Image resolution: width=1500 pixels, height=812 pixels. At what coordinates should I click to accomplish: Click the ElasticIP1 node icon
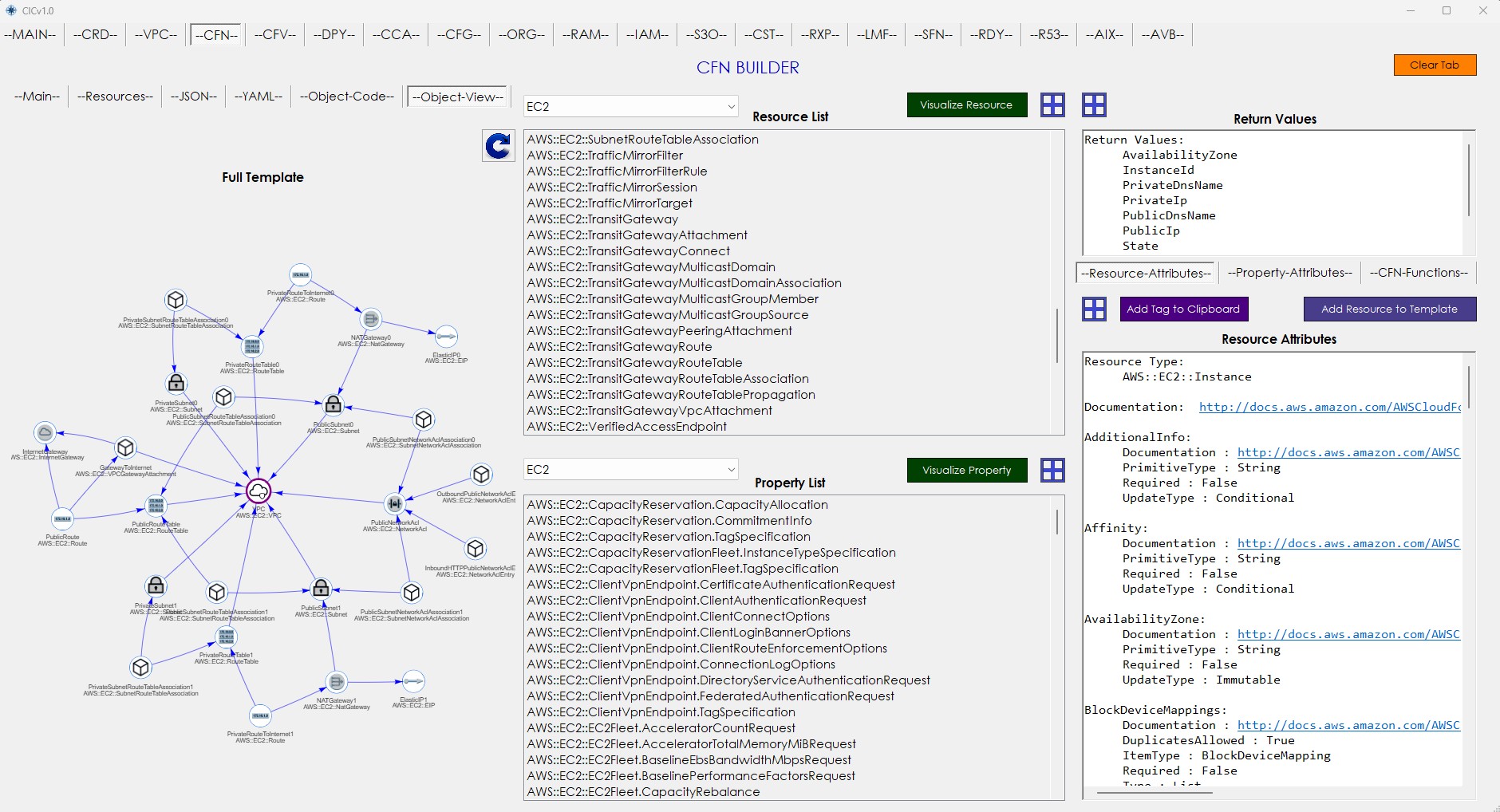[x=413, y=681]
